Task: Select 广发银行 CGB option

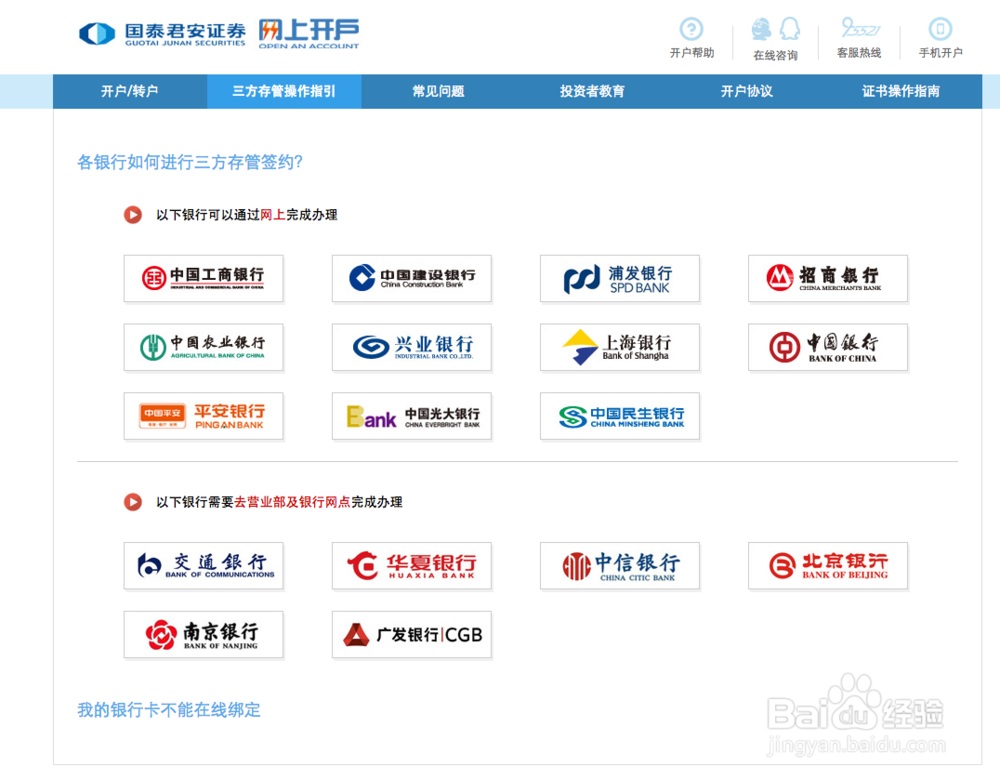Action: coord(411,634)
